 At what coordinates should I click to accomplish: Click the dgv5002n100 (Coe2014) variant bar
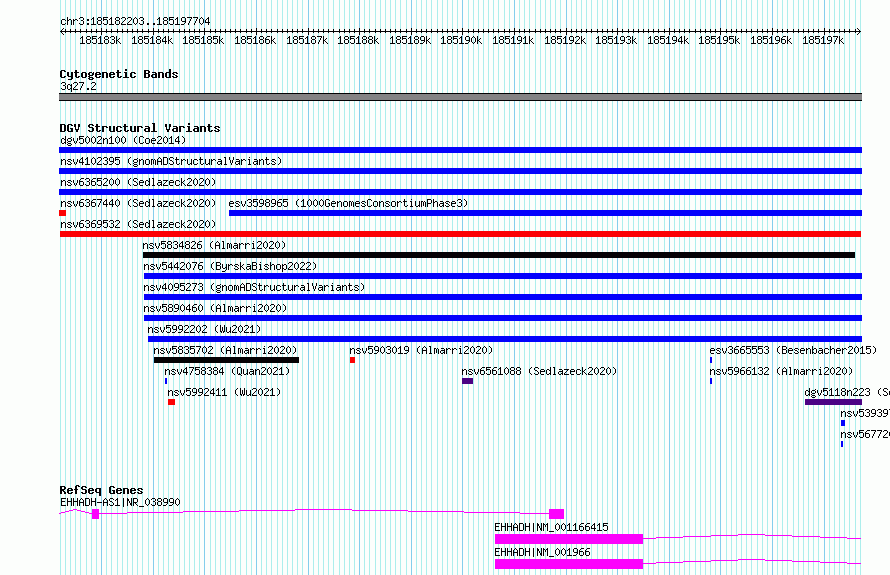[460, 150]
